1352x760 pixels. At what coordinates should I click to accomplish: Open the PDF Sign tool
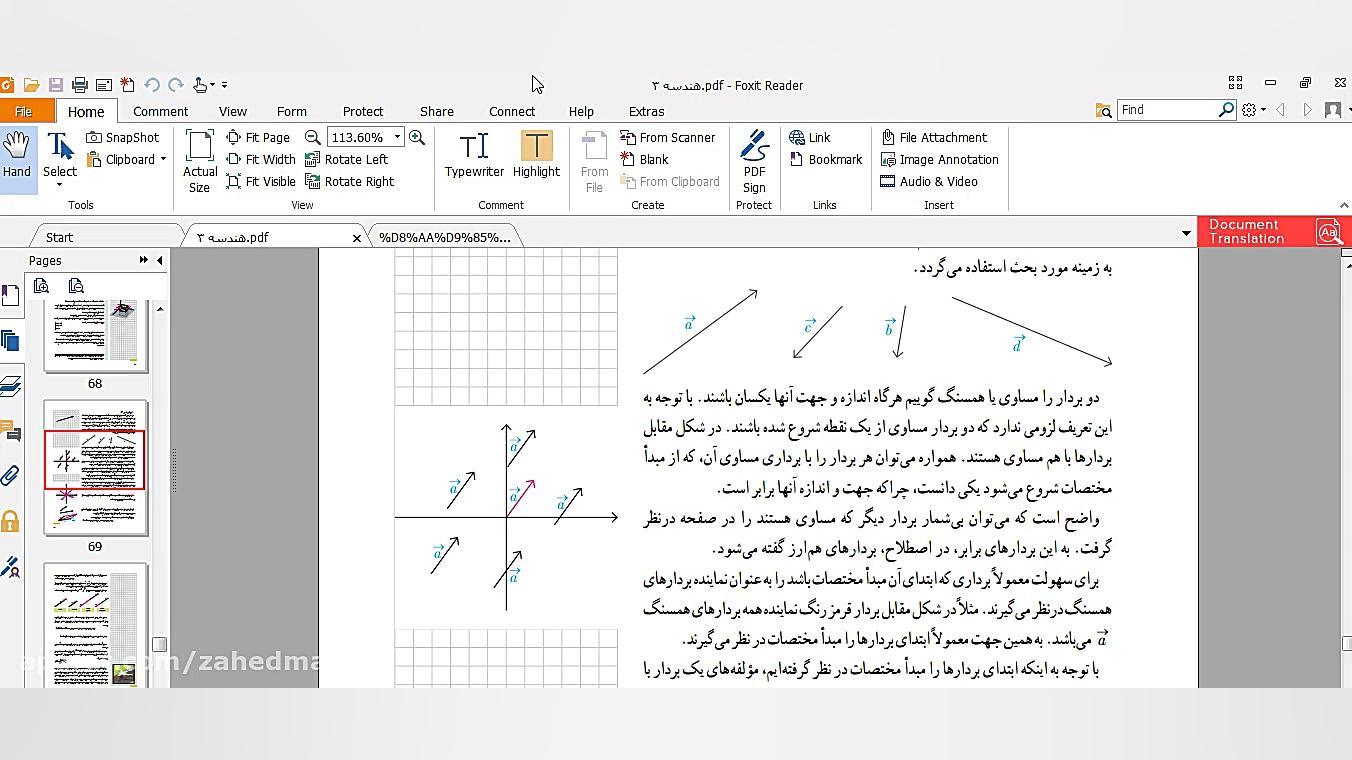(754, 160)
